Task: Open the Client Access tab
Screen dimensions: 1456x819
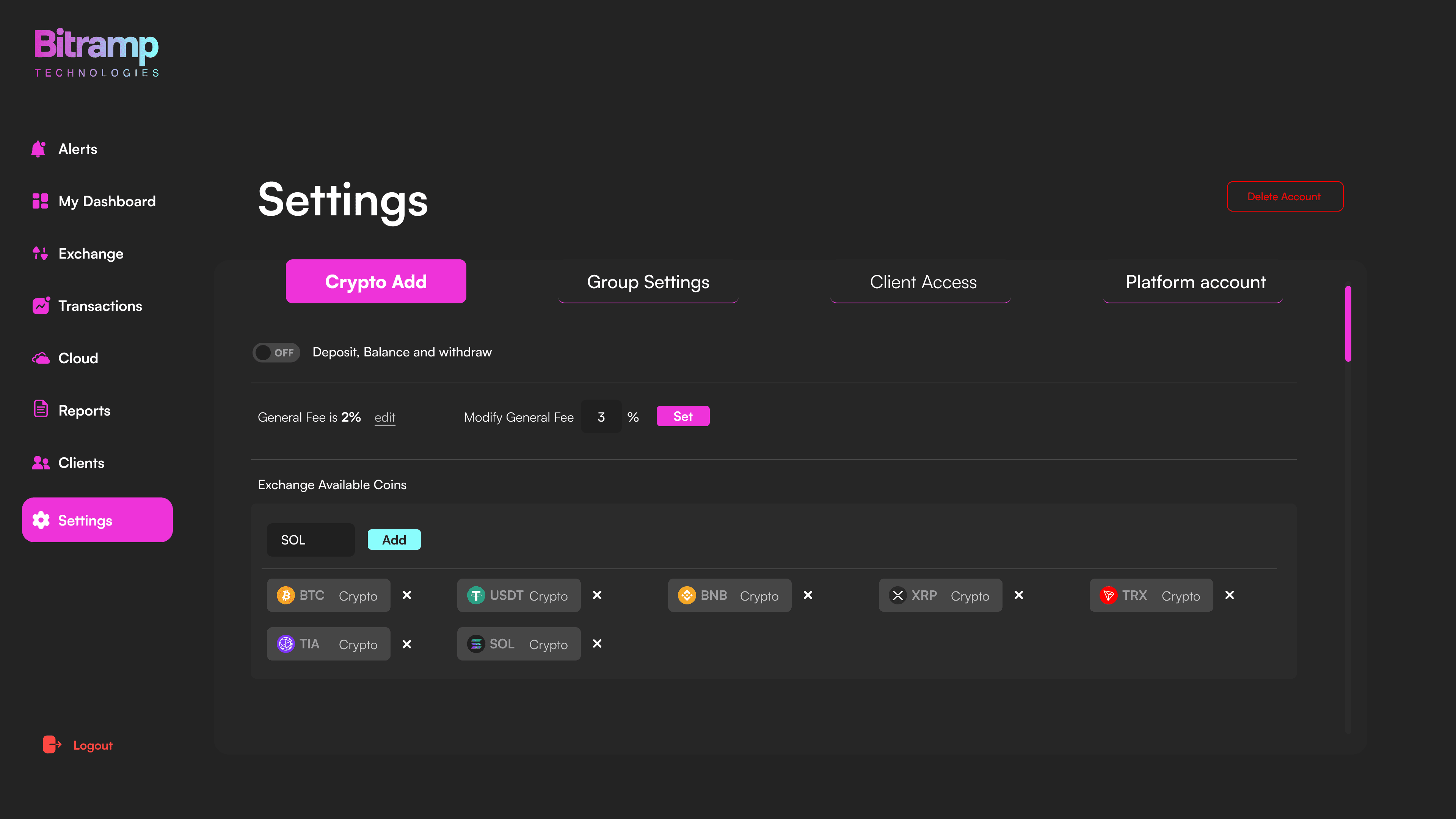Action: click(x=923, y=282)
